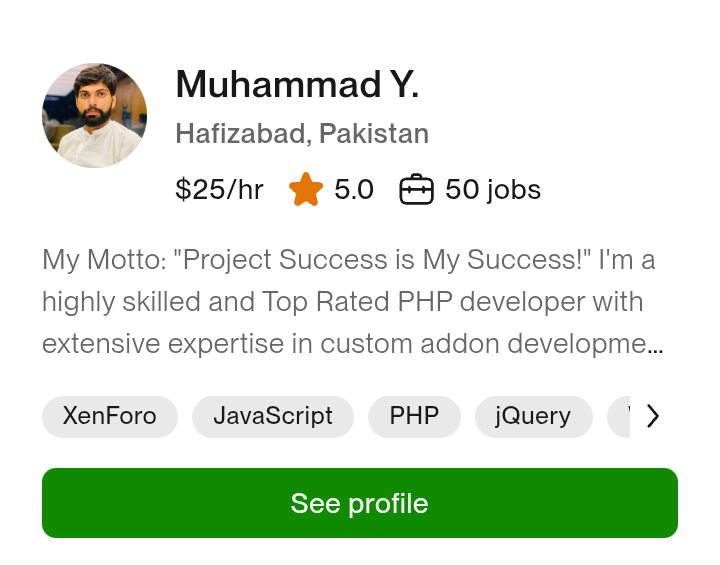This screenshot has height=565, width=720.
Task: Click the Hafizabad, Pakistan location text
Action: click(x=302, y=134)
